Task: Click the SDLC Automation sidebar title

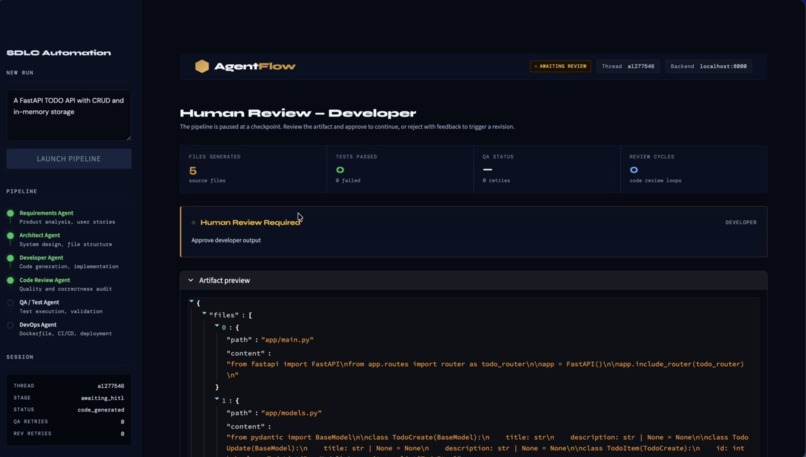Action: [x=59, y=53]
